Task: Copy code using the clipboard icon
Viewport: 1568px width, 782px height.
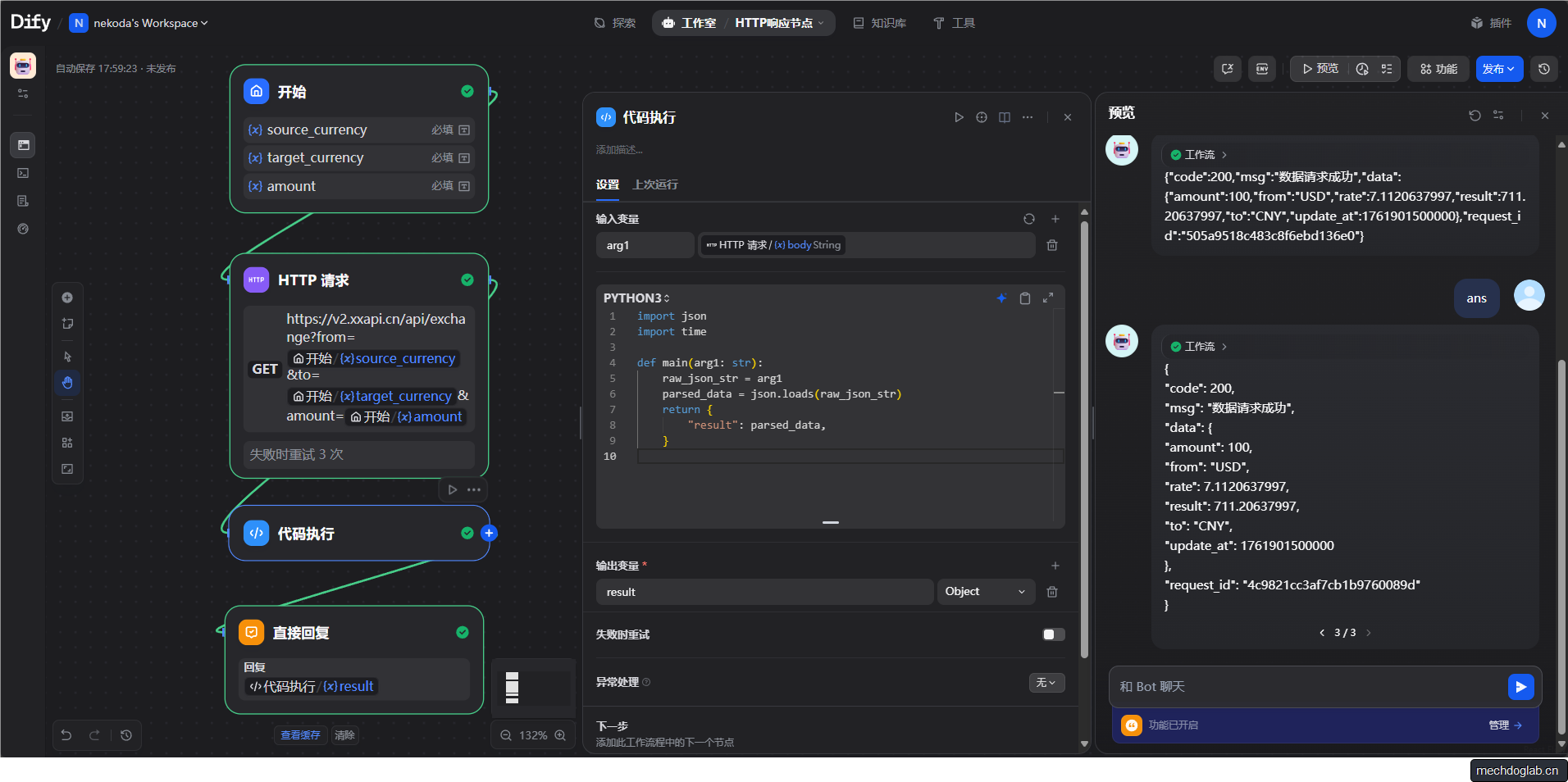Action: pyautogui.click(x=1024, y=298)
